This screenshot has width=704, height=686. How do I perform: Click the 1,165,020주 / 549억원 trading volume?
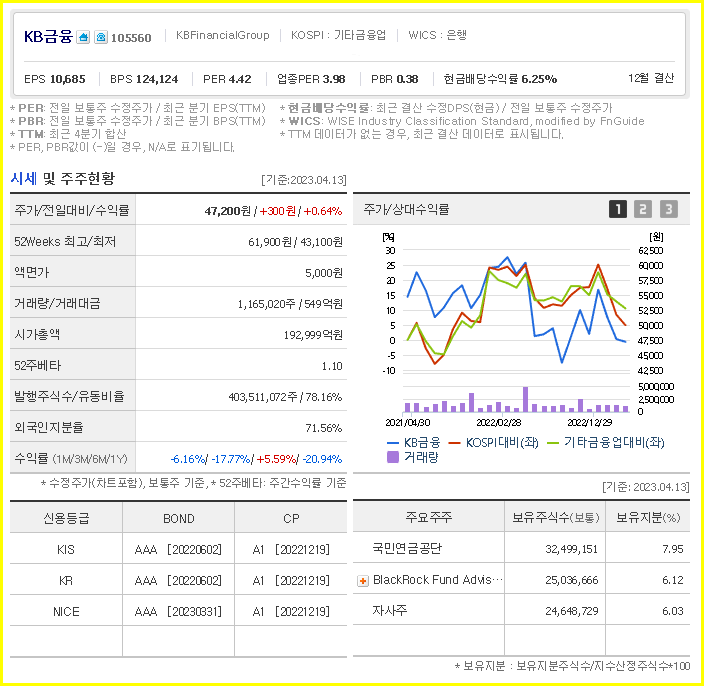[290, 304]
